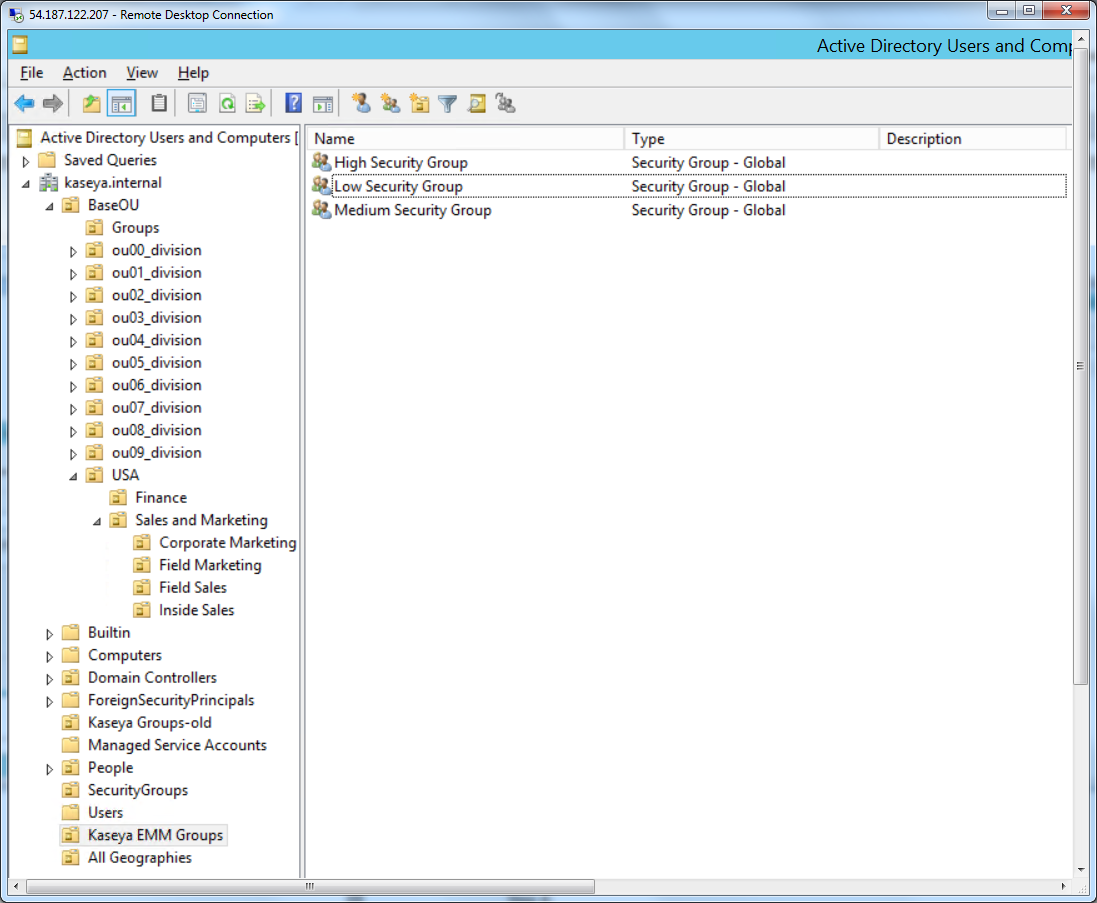This screenshot has width=1097, height=903.
Task: Sort list by the Type column header
Action: tap(750, 139)
